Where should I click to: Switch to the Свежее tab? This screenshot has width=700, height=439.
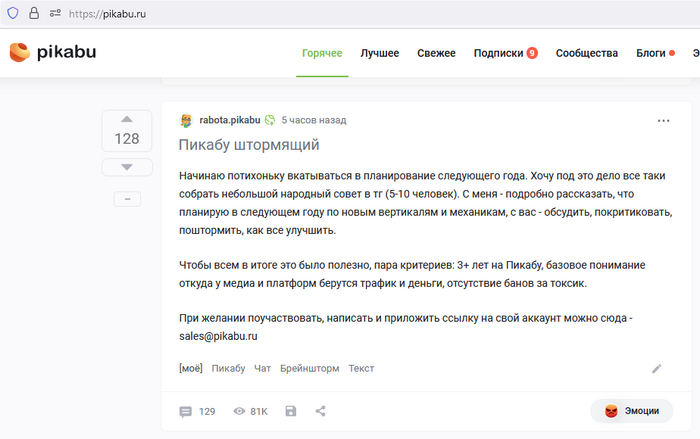pos(436,53)
